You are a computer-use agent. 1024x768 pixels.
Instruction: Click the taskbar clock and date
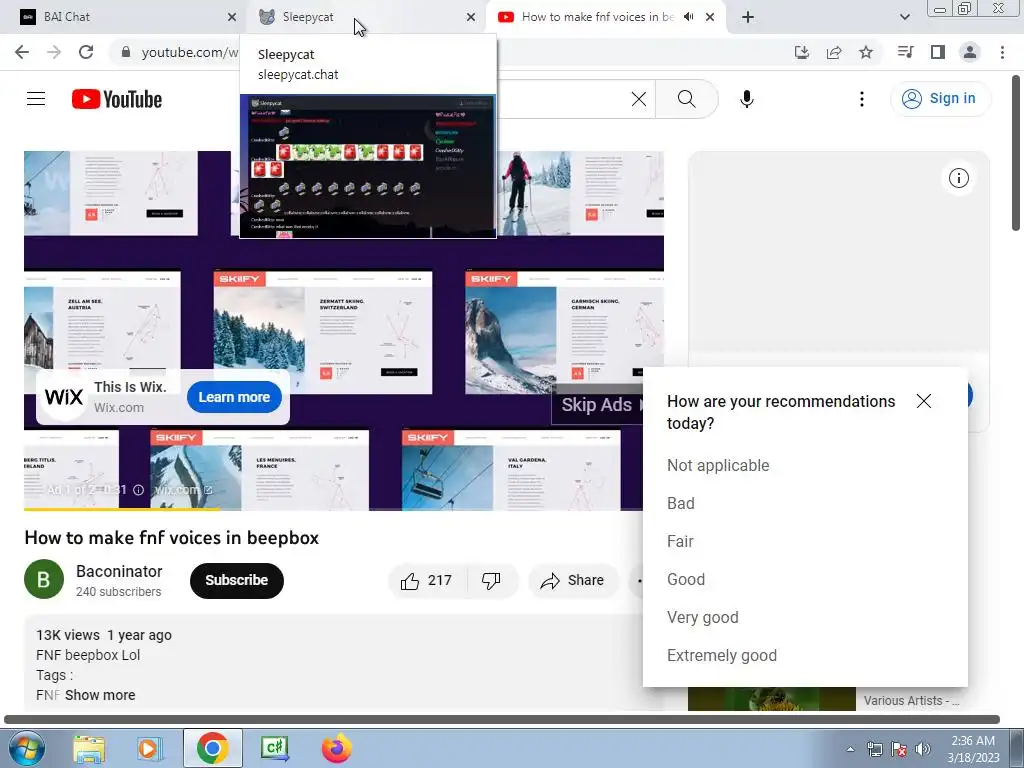[x=973, y=749]
